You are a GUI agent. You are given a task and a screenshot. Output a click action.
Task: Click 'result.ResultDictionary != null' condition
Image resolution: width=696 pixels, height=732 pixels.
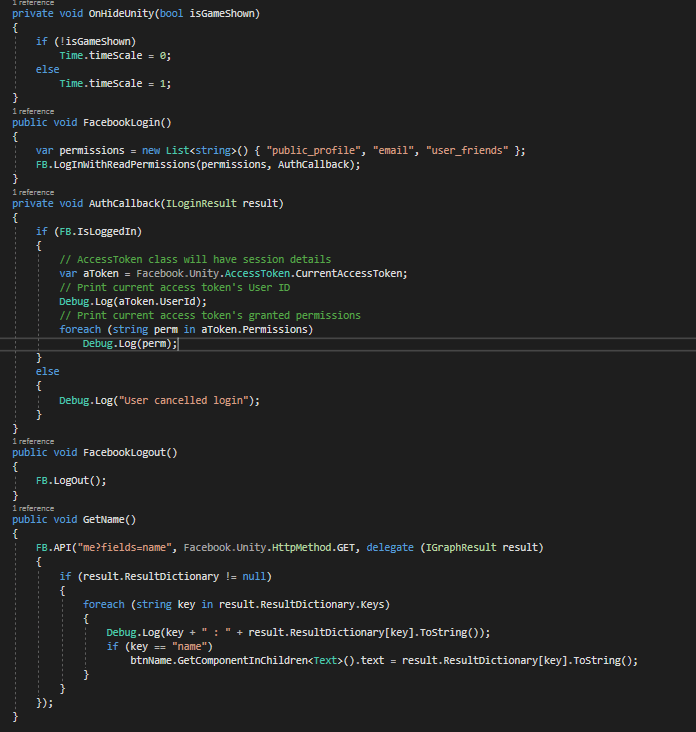175,577
